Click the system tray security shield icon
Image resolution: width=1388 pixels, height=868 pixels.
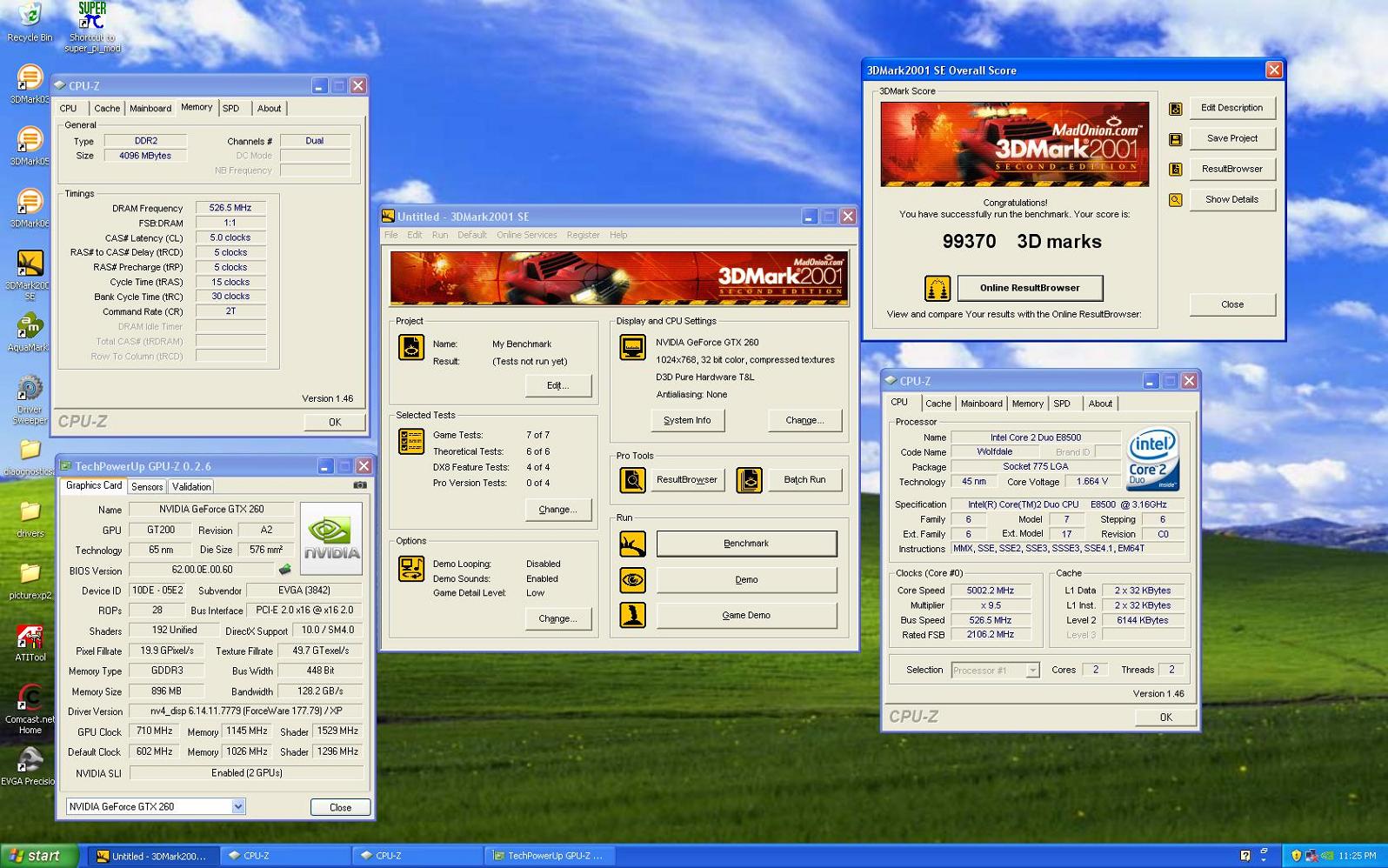coord(1296,856)
